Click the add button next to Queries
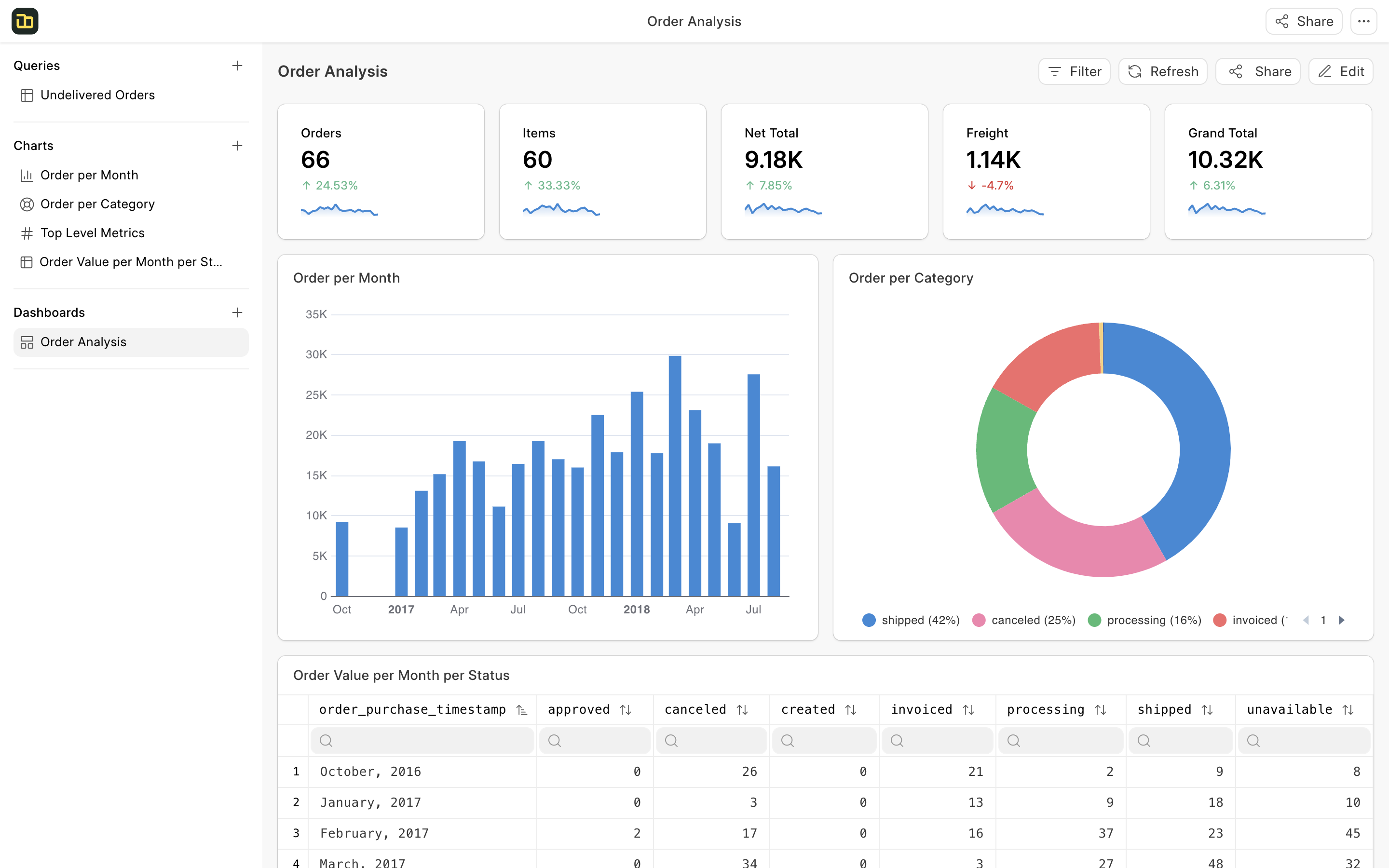1389x868 pixels. pos(238,65)
